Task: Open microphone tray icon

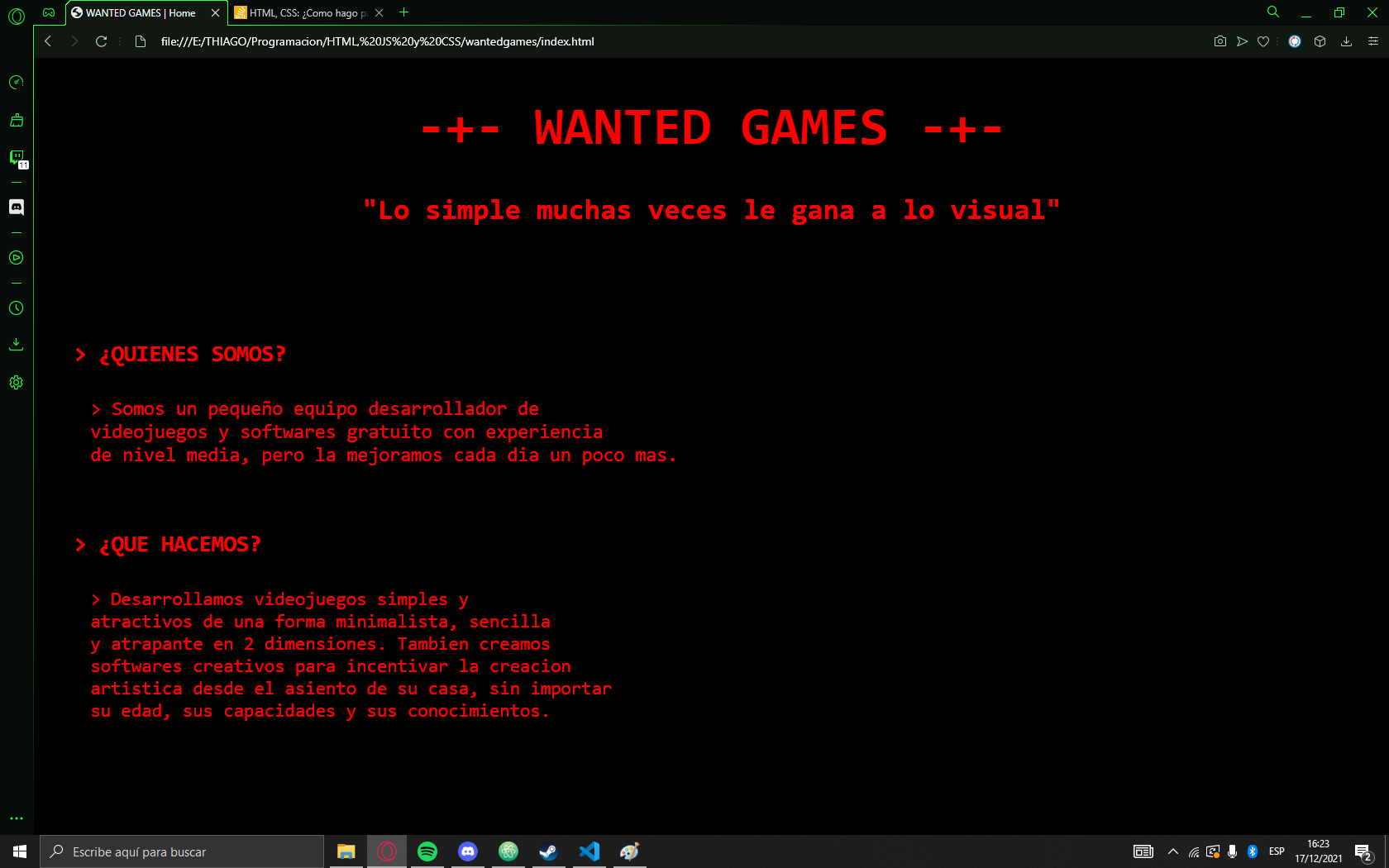Action: pyautogui.click(x=1232, y=851)
